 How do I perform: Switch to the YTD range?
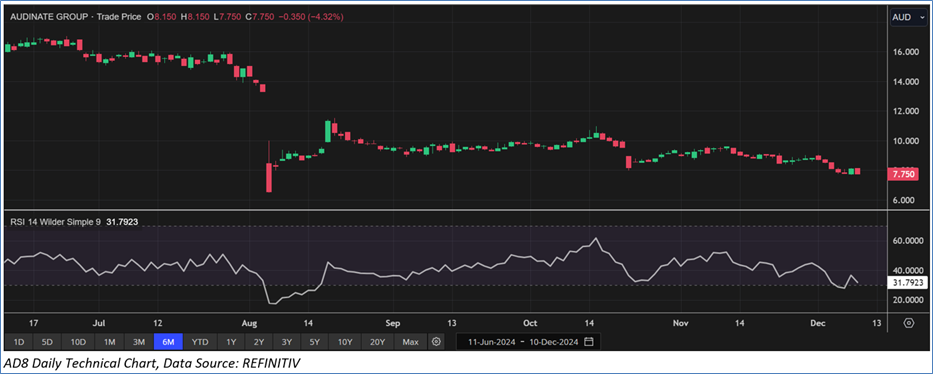coord(201,342)
